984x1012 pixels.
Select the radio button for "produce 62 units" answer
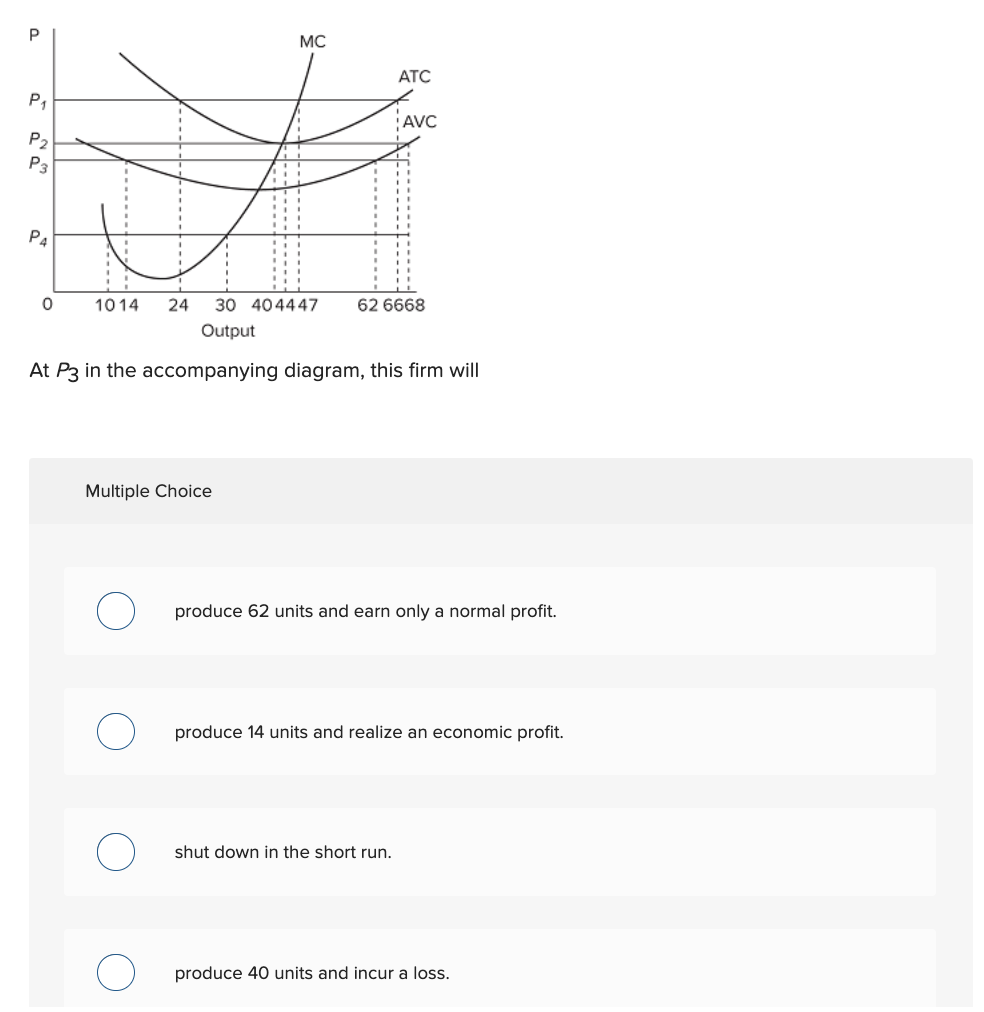click(115, 610)
